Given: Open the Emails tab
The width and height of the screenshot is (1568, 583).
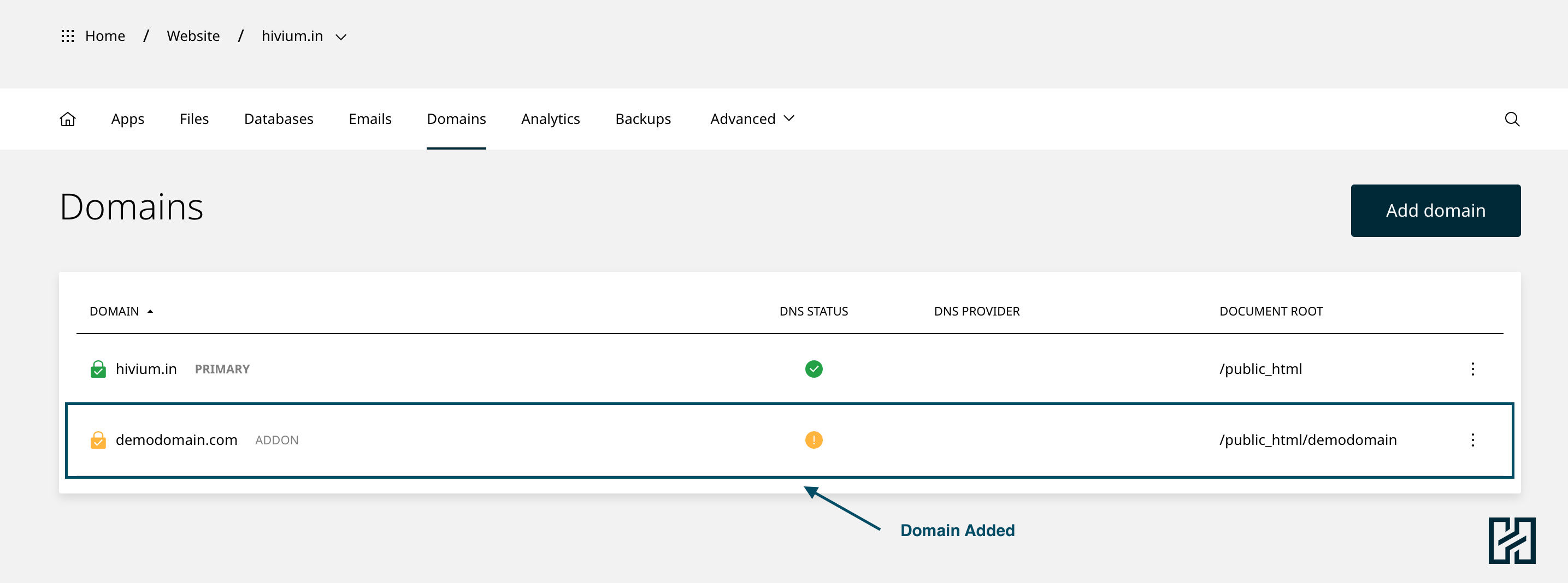Looking at the screenshot, I should coord(369,119).
